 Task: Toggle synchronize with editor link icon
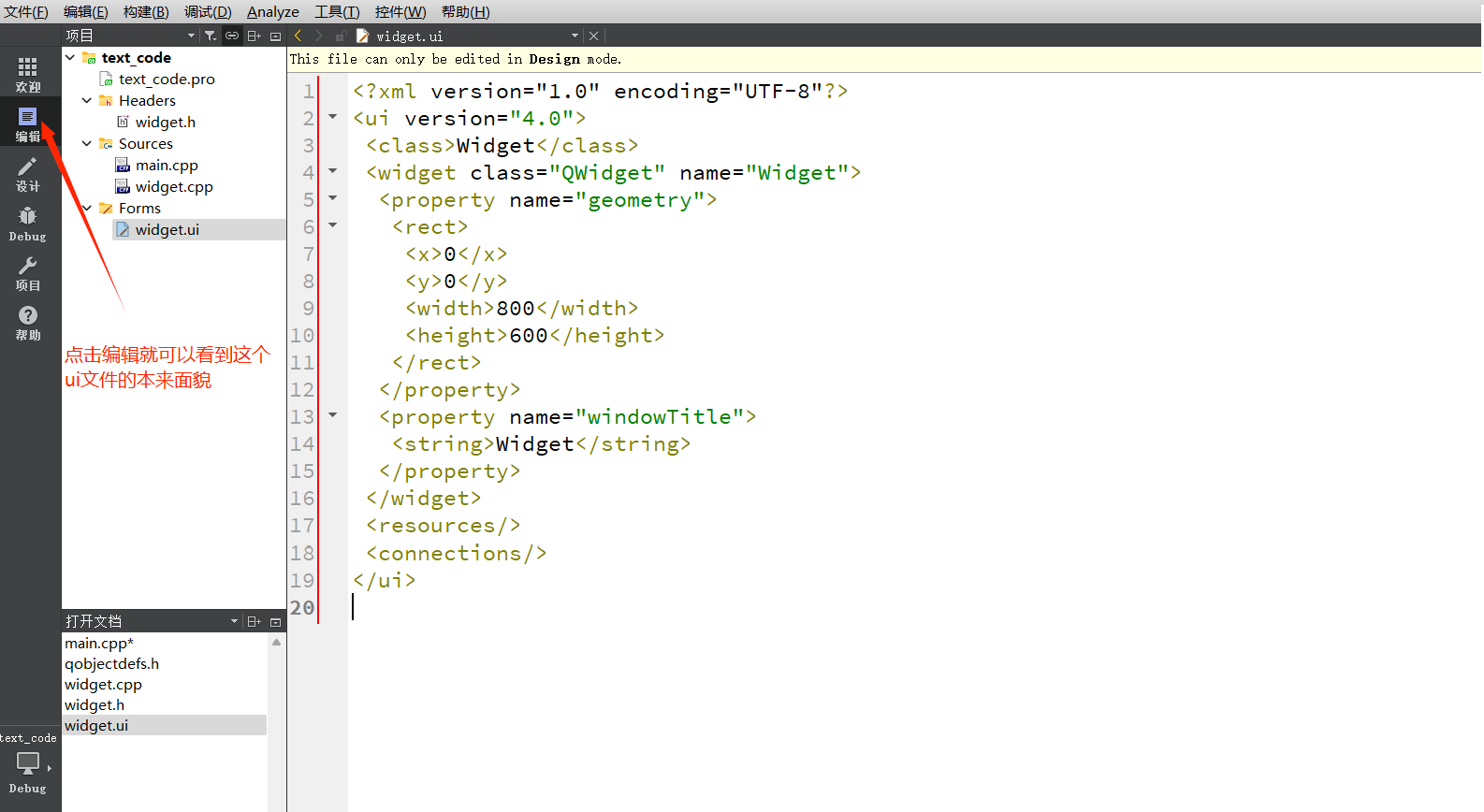tap(232, 36)
